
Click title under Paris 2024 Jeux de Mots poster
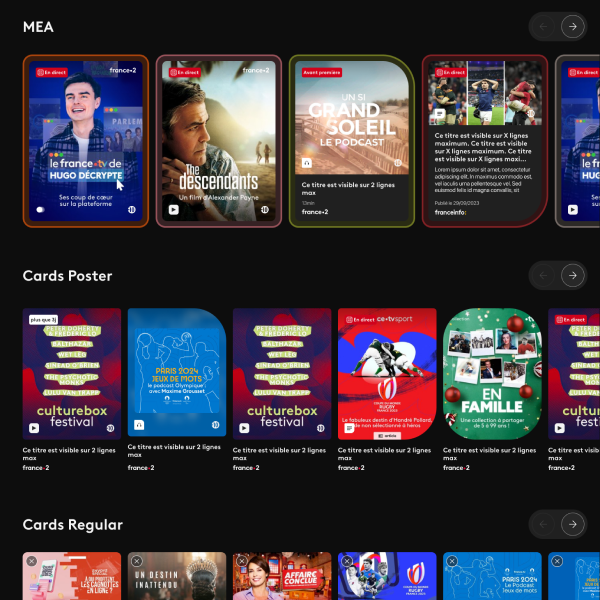point(174,451)
